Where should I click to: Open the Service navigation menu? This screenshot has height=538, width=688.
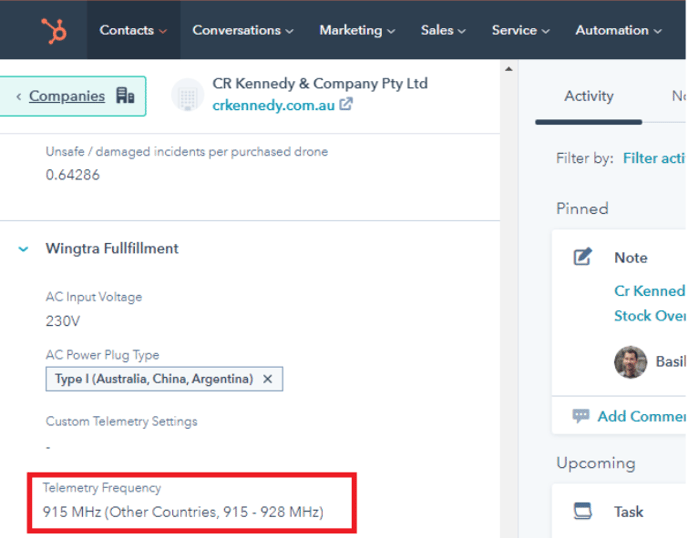(x=520, y=30)
